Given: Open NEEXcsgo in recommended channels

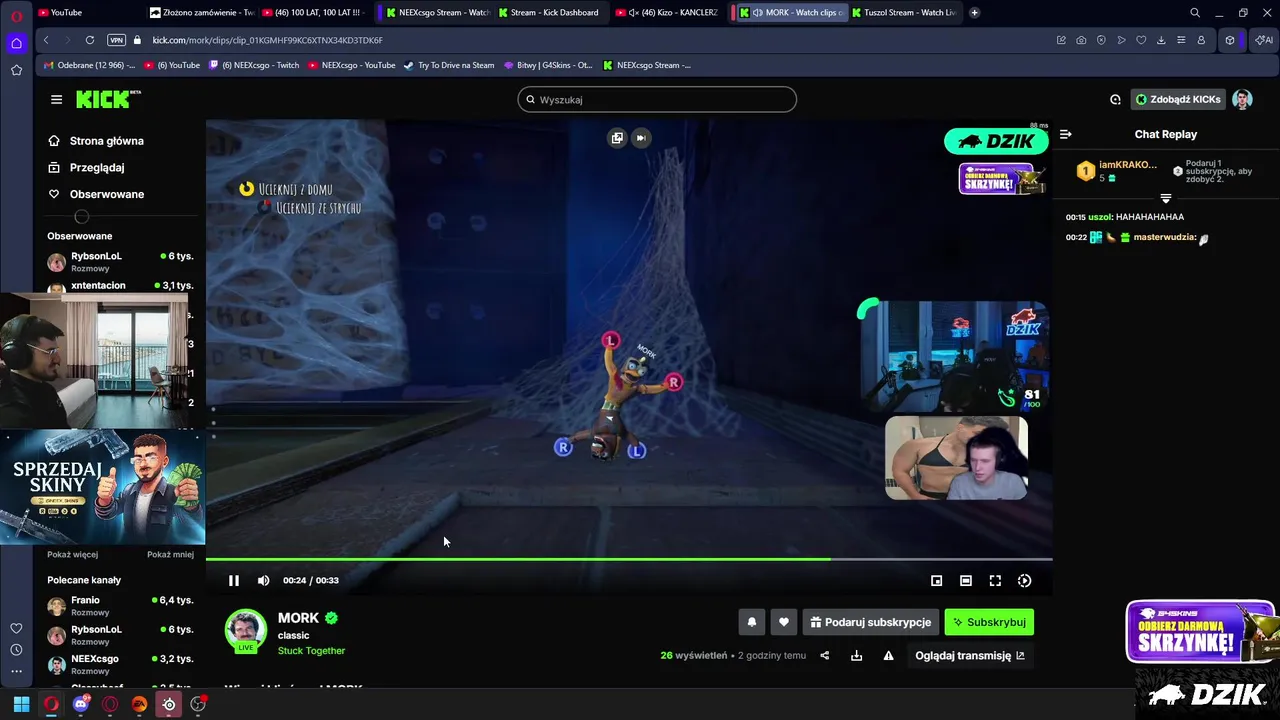Looking at the screenshot, I should (x=120, y=665).
